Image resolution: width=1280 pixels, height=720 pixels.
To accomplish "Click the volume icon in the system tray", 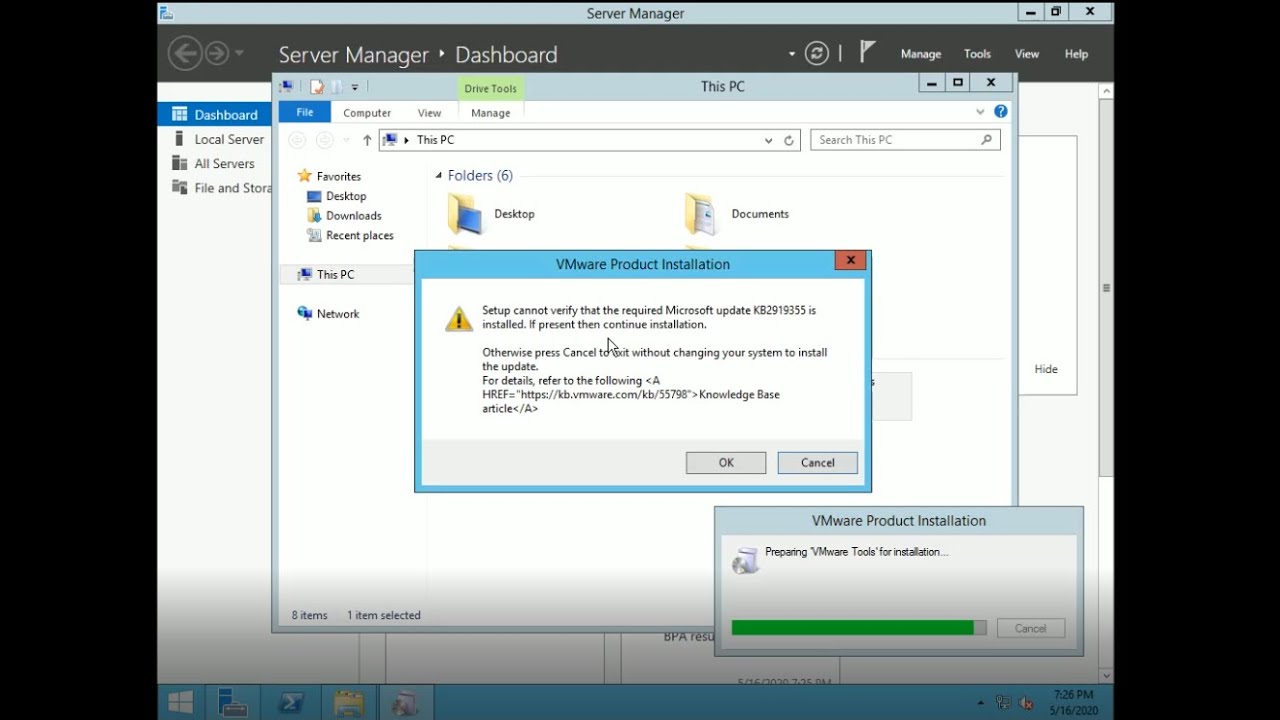I will (1024, 703).
